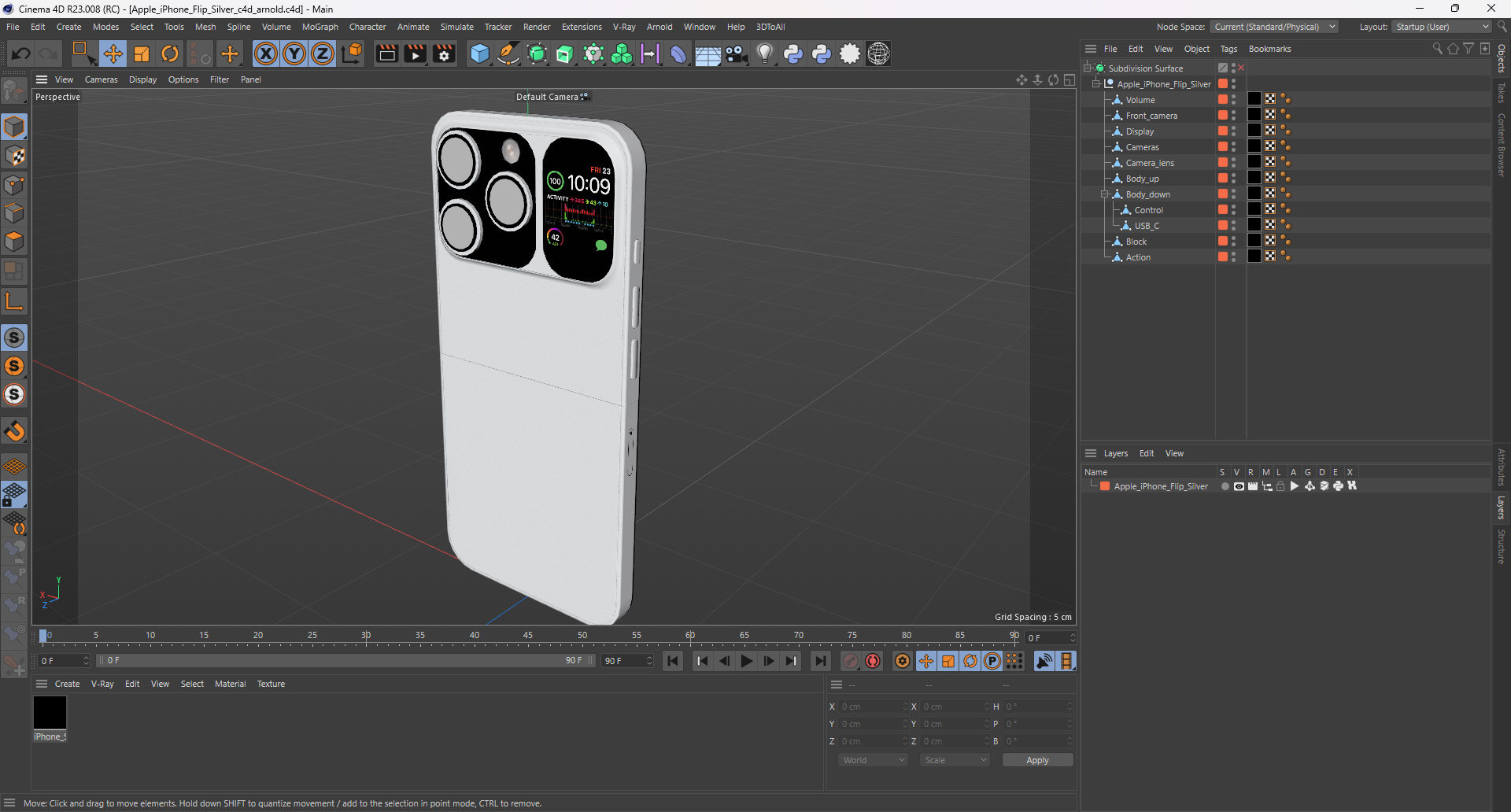Switch to Texture mode checkered icon
This screenshot has height=812, width=1511.
[14, 156]
